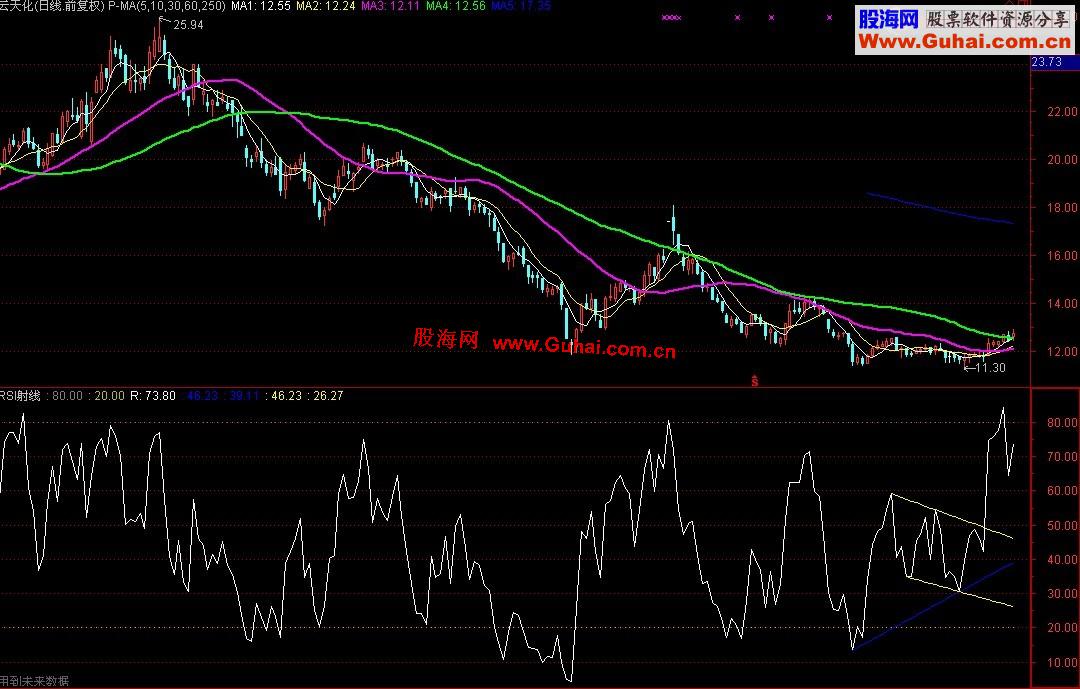Click the 11.30 low price label
This screenshot has width=1080, height=689.
(990, 368)
